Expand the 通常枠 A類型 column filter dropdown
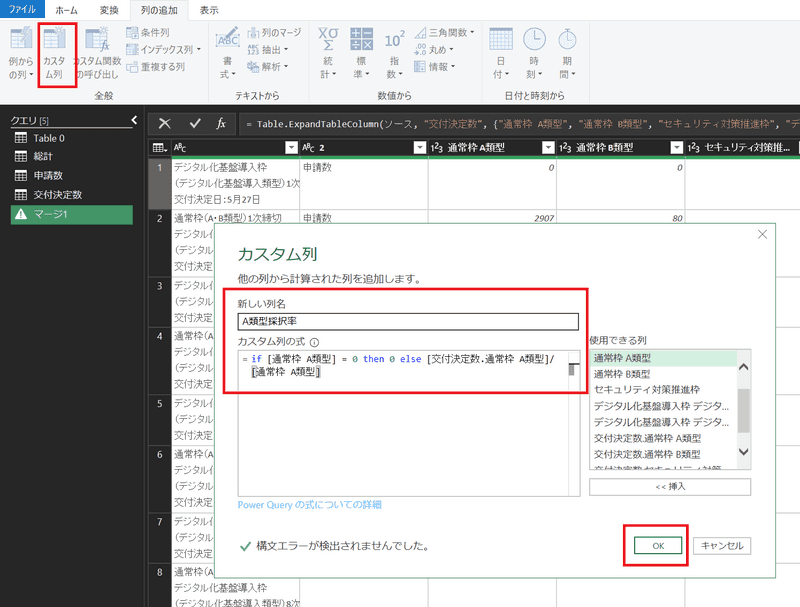 547,148
